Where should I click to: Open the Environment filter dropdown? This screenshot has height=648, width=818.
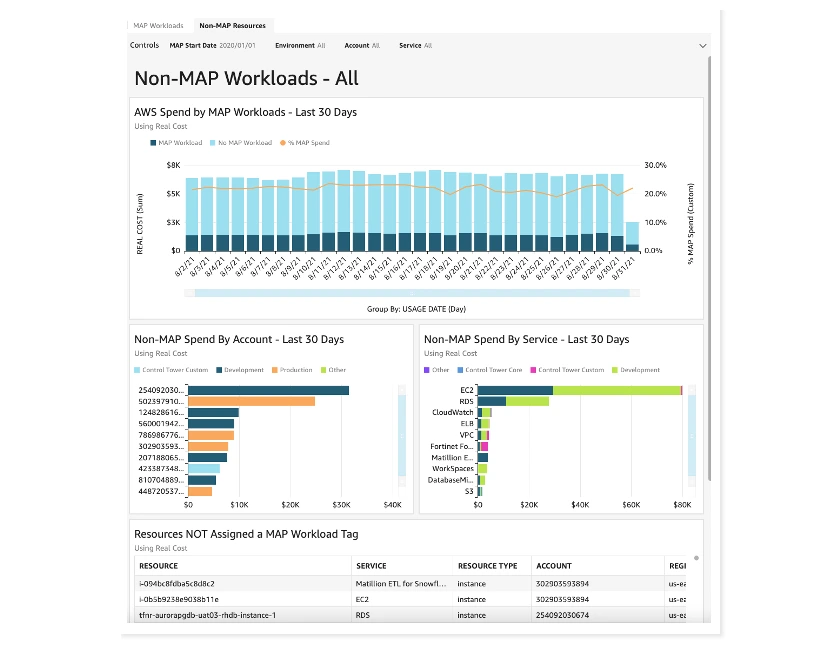point(300,45)
